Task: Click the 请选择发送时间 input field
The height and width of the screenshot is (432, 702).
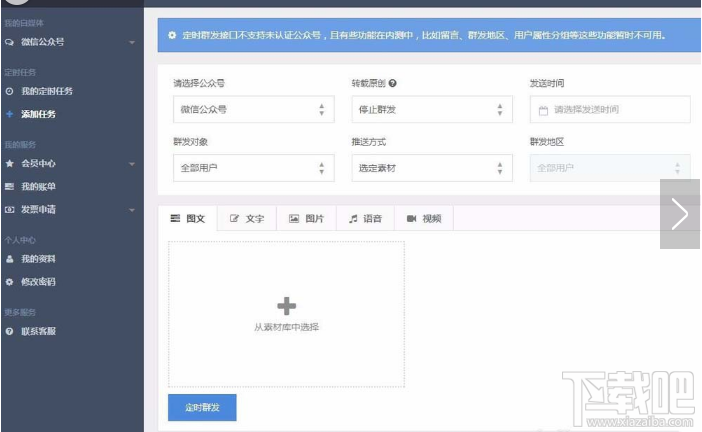Action: [610, 109]
